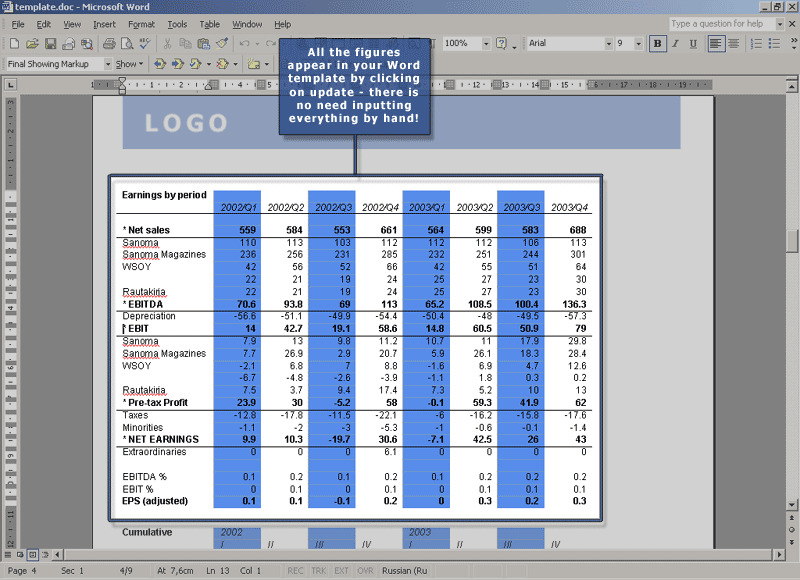Expand the formatting toolbar overflow options
Image resolution: width=800 pixels, height=580 pixels.
point(794,44)
